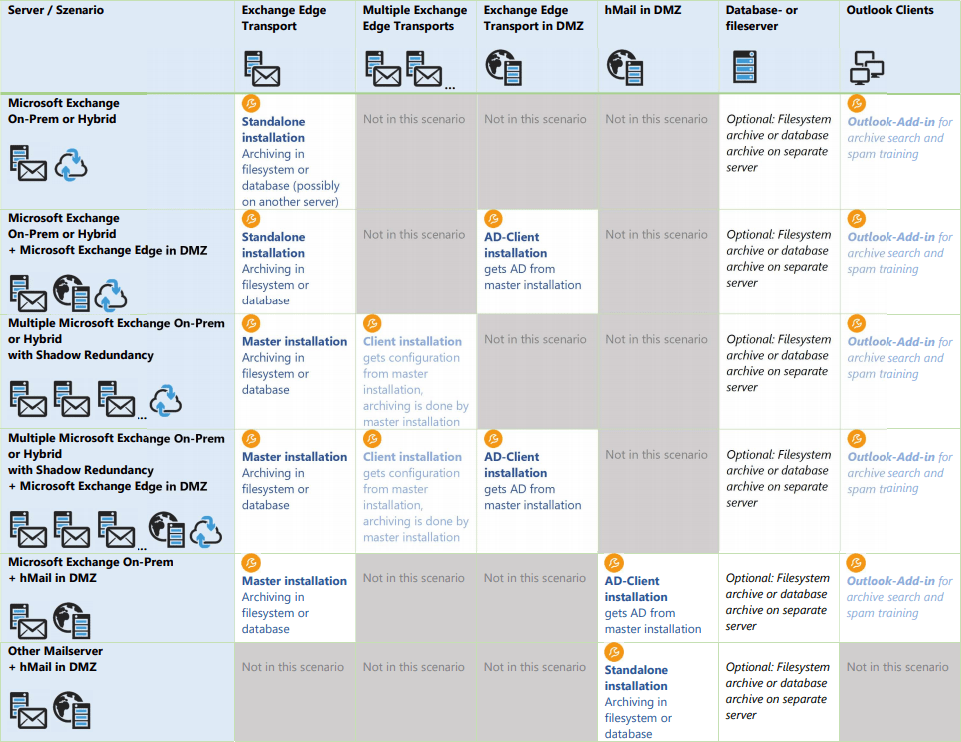
Task: Click orange icon above Outlook-Add-in in first row
Action: pos(856,103)
